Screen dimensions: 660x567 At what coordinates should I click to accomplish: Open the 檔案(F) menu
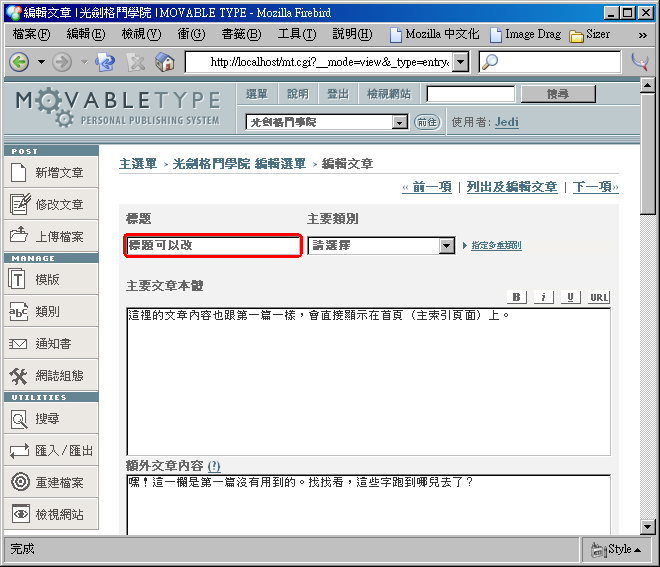click(x=32, y=34)
